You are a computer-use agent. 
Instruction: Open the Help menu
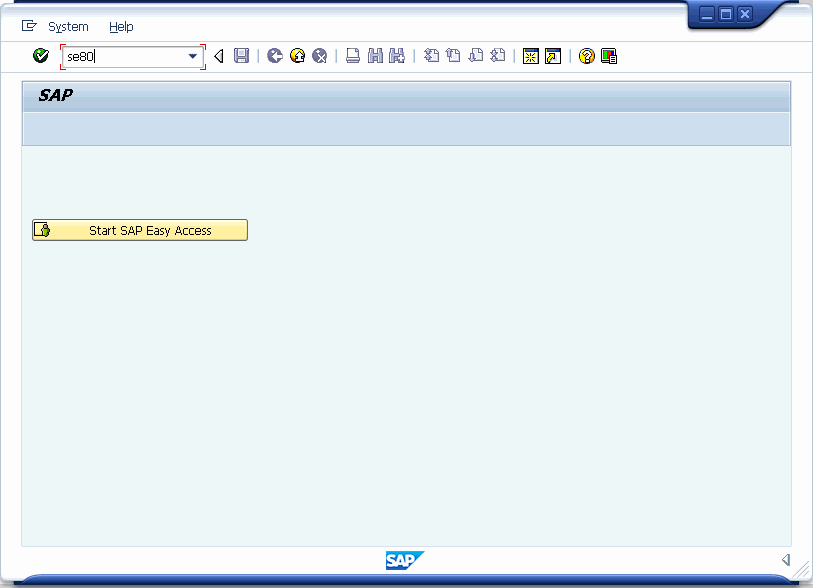point(121,26)
